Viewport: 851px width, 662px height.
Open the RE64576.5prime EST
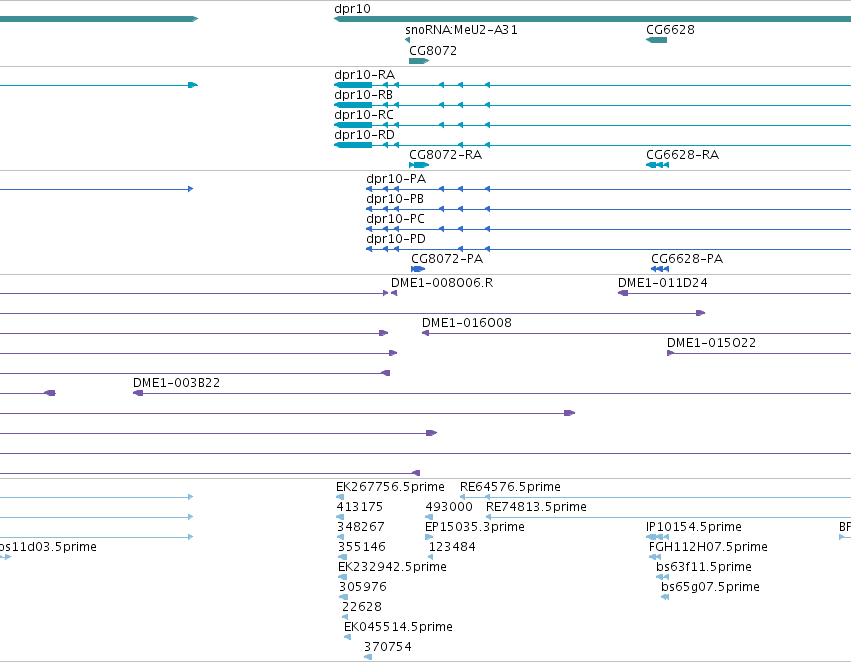point(510,487)
